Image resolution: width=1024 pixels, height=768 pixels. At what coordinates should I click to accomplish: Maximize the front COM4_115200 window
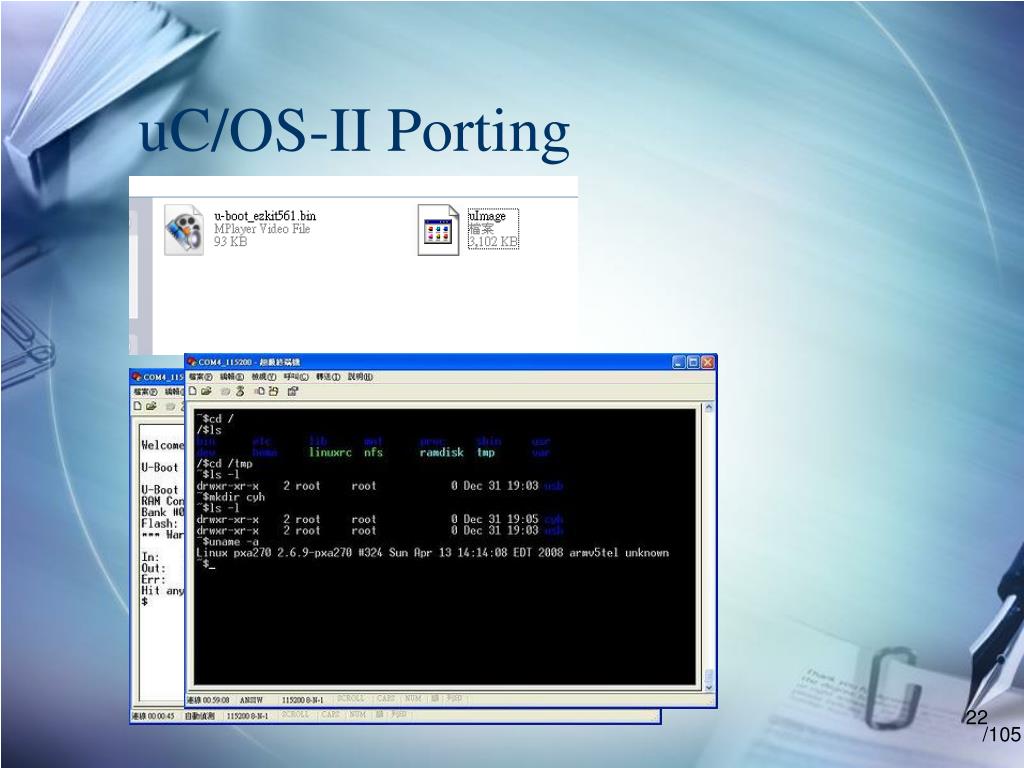pyautogui.click(x=694, y=362)
